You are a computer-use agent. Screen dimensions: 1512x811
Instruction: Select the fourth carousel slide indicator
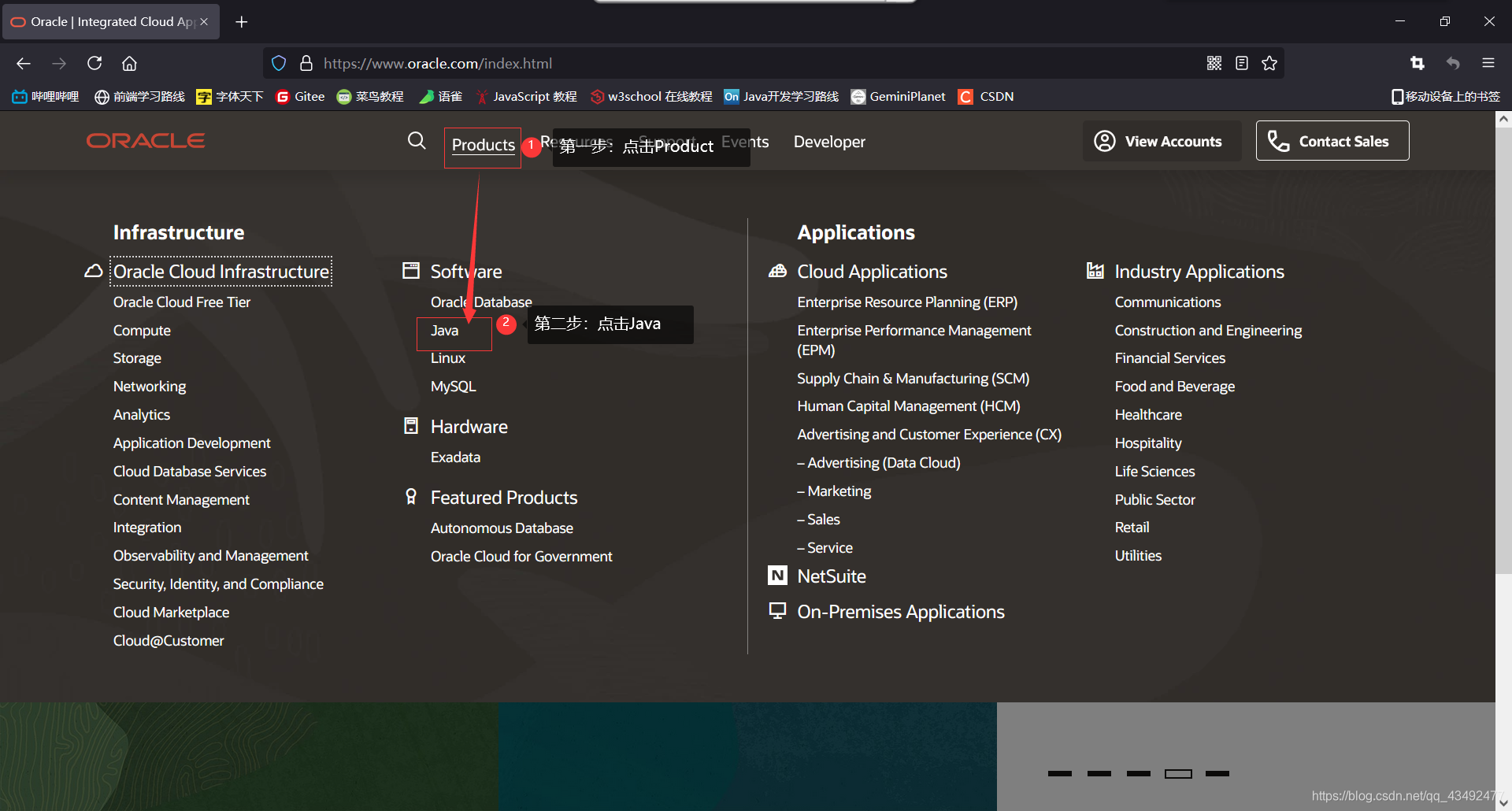[1178, 774]
